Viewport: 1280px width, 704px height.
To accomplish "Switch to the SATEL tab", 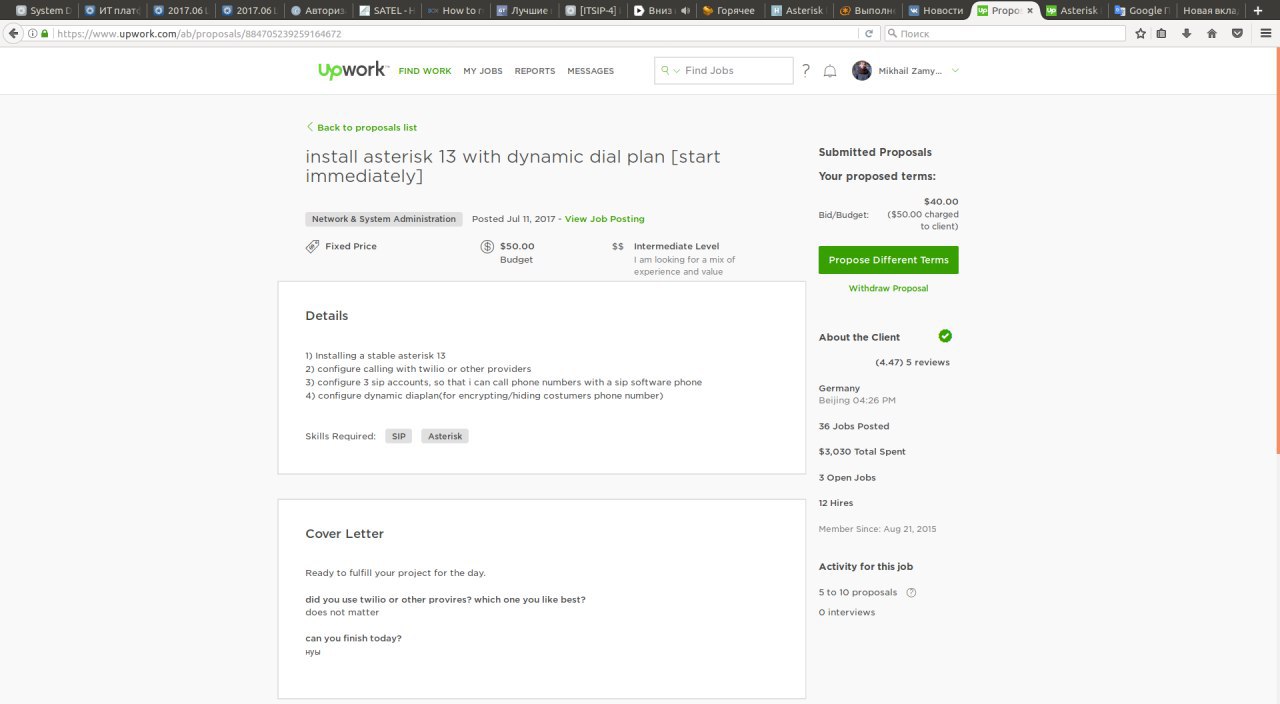I will tap(386, 10).
